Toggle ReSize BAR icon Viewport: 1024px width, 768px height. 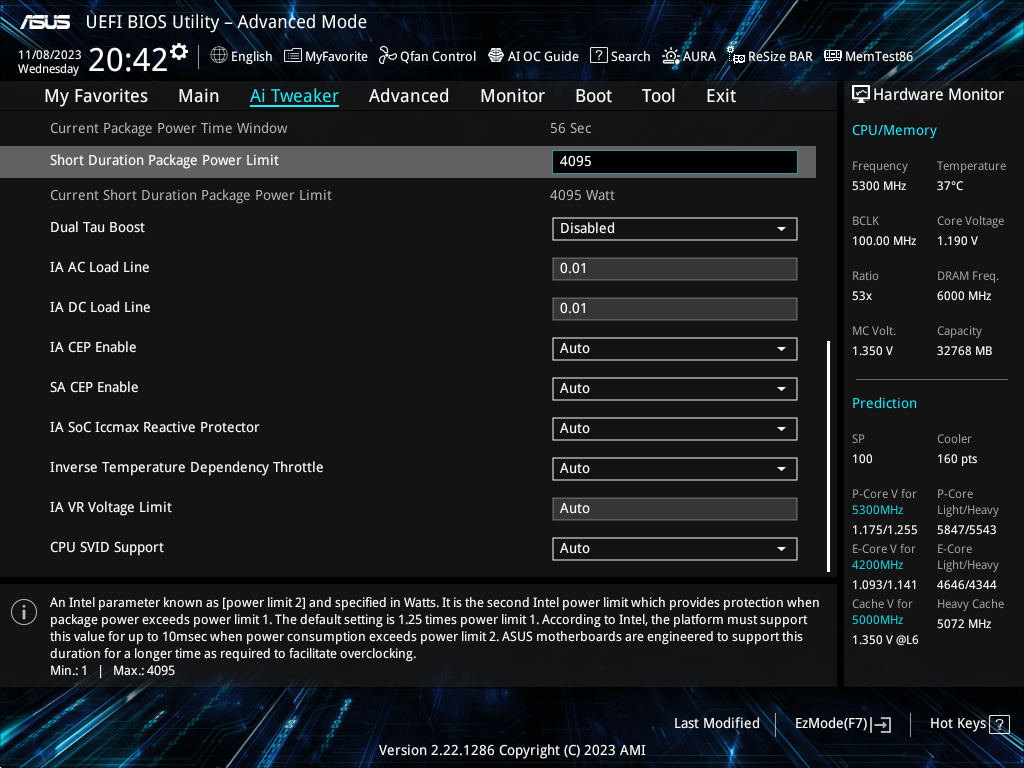pyautogui.click(x=736, y=56)
